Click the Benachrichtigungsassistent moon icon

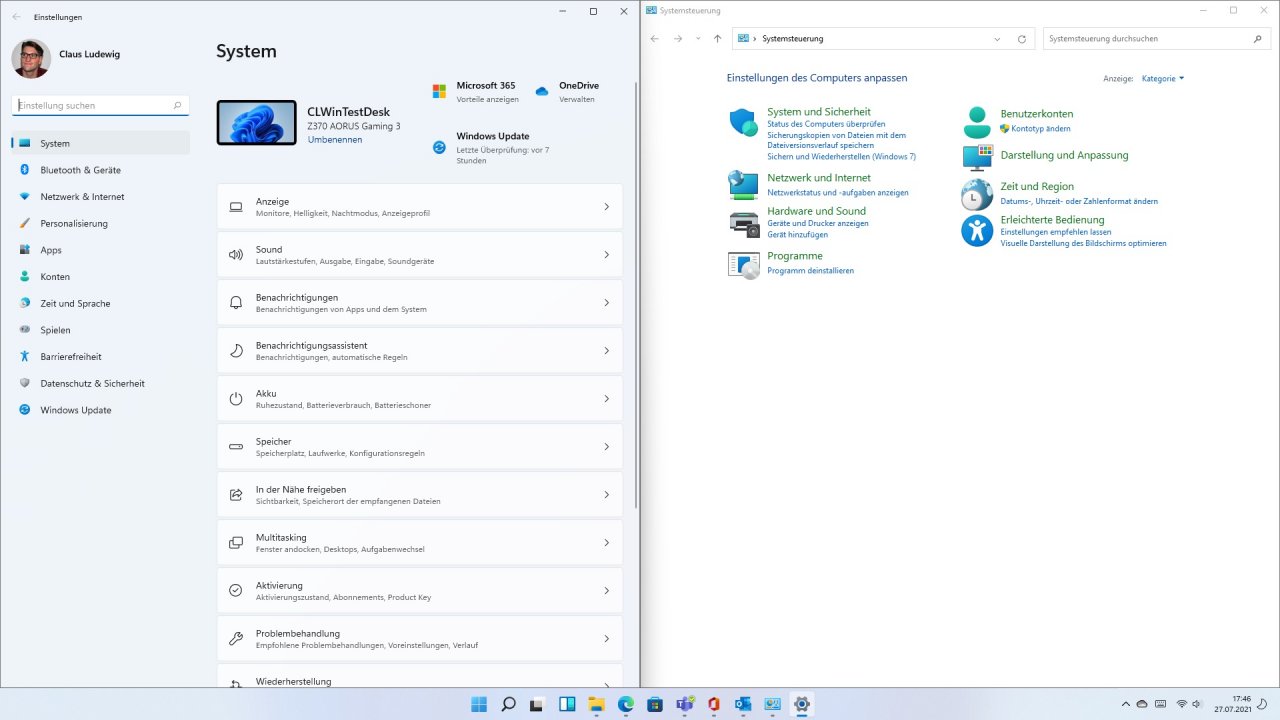pos(236,351)
